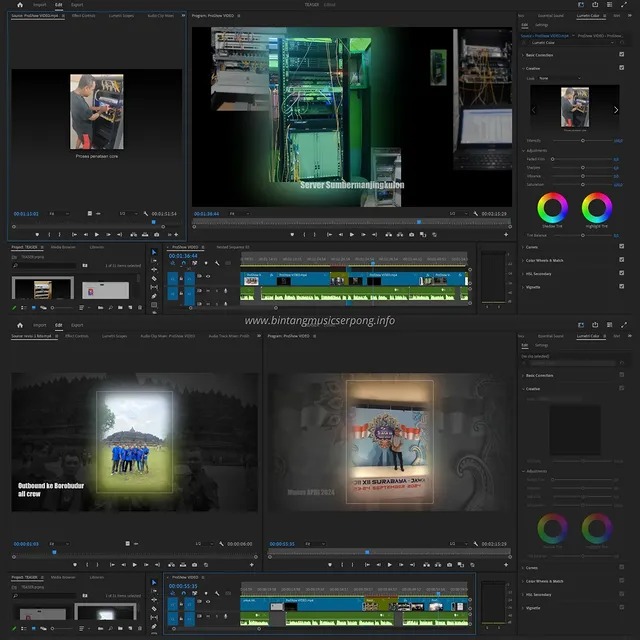Click the Settings tab beside Edit in upper Lumetri
The width and height of the screenshot is (640, 640).
click(541, 26)
